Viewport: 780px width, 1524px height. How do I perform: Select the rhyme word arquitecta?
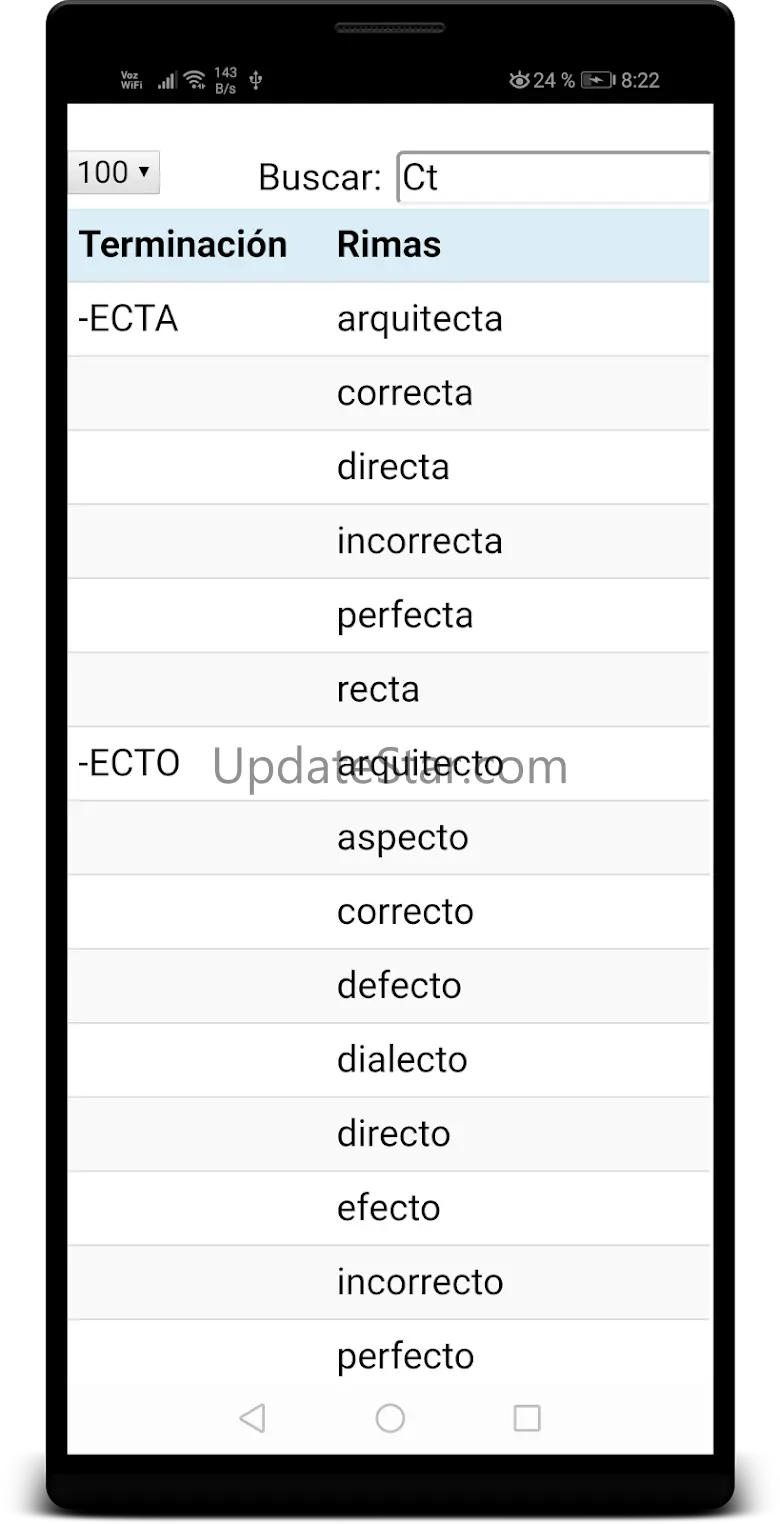coord(420,319)
